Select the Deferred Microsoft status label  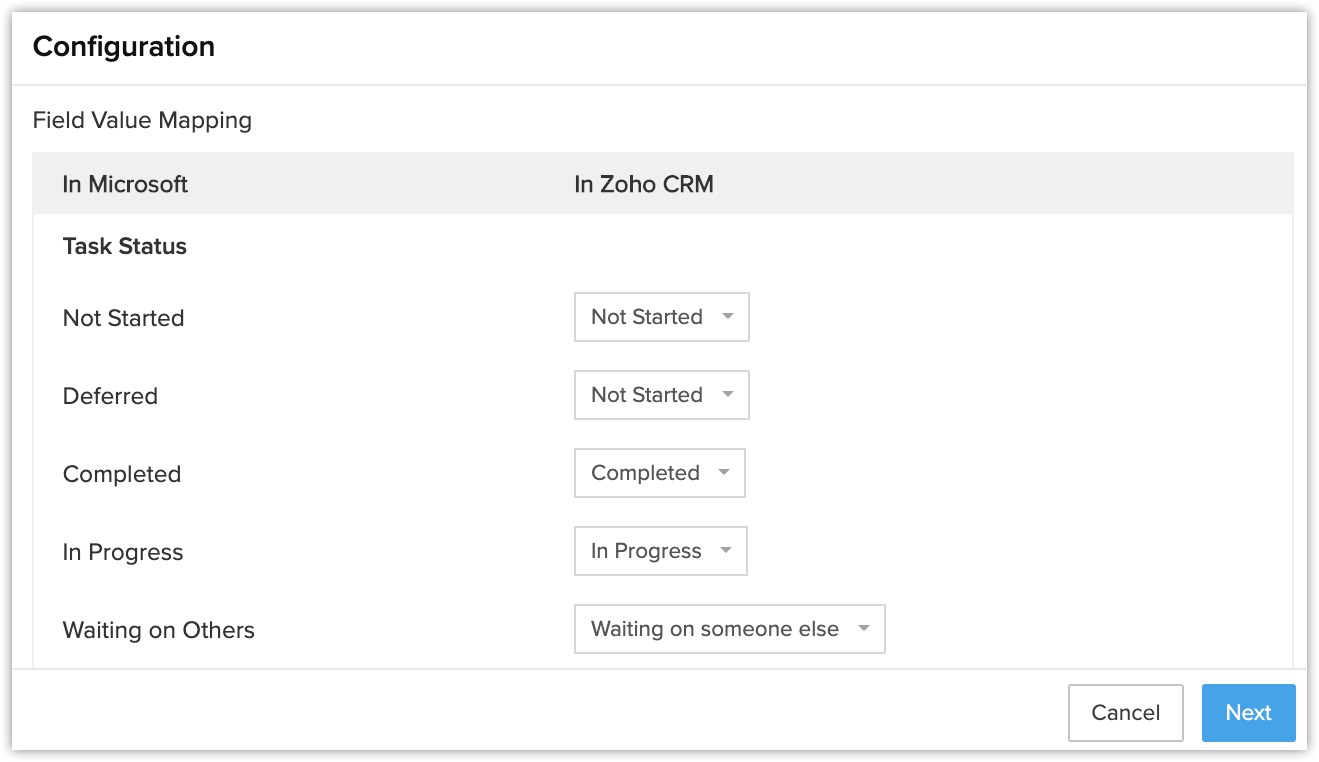point(110,396)
